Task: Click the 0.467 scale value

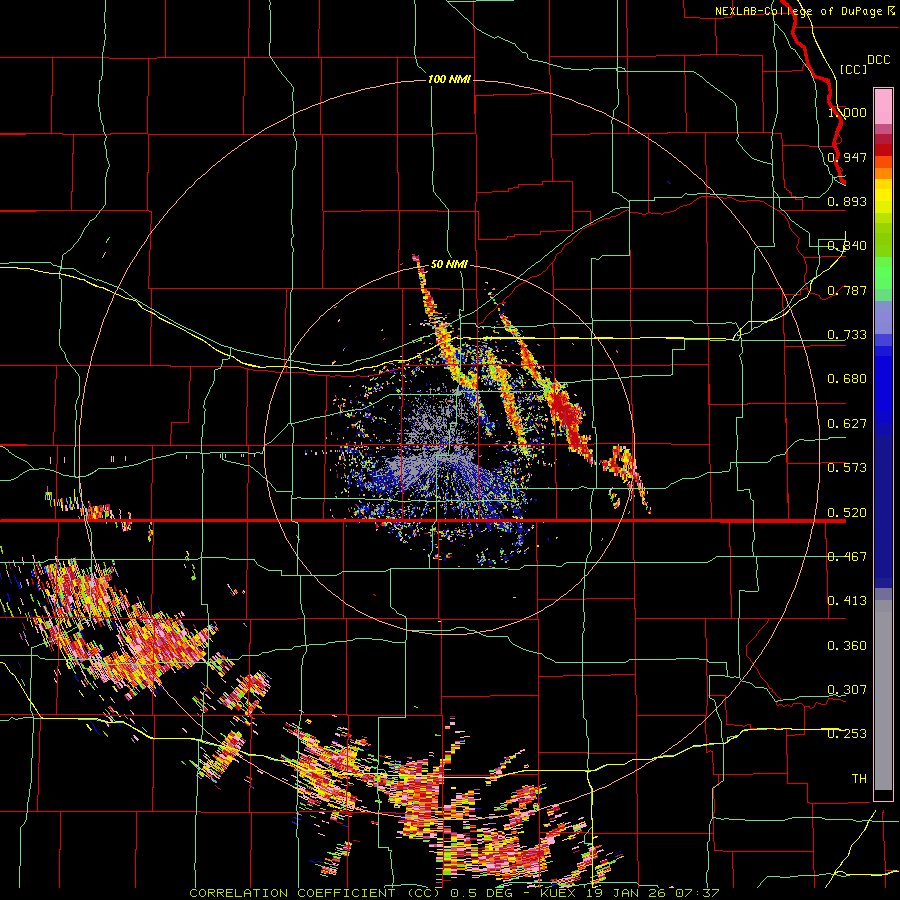Action: click(847, 557)
